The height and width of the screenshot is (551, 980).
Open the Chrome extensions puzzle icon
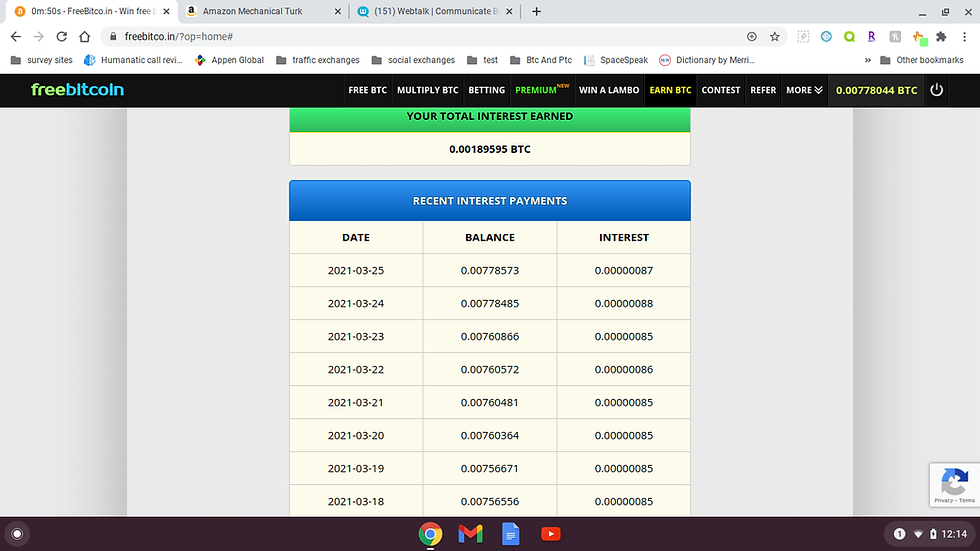[941, 37]
